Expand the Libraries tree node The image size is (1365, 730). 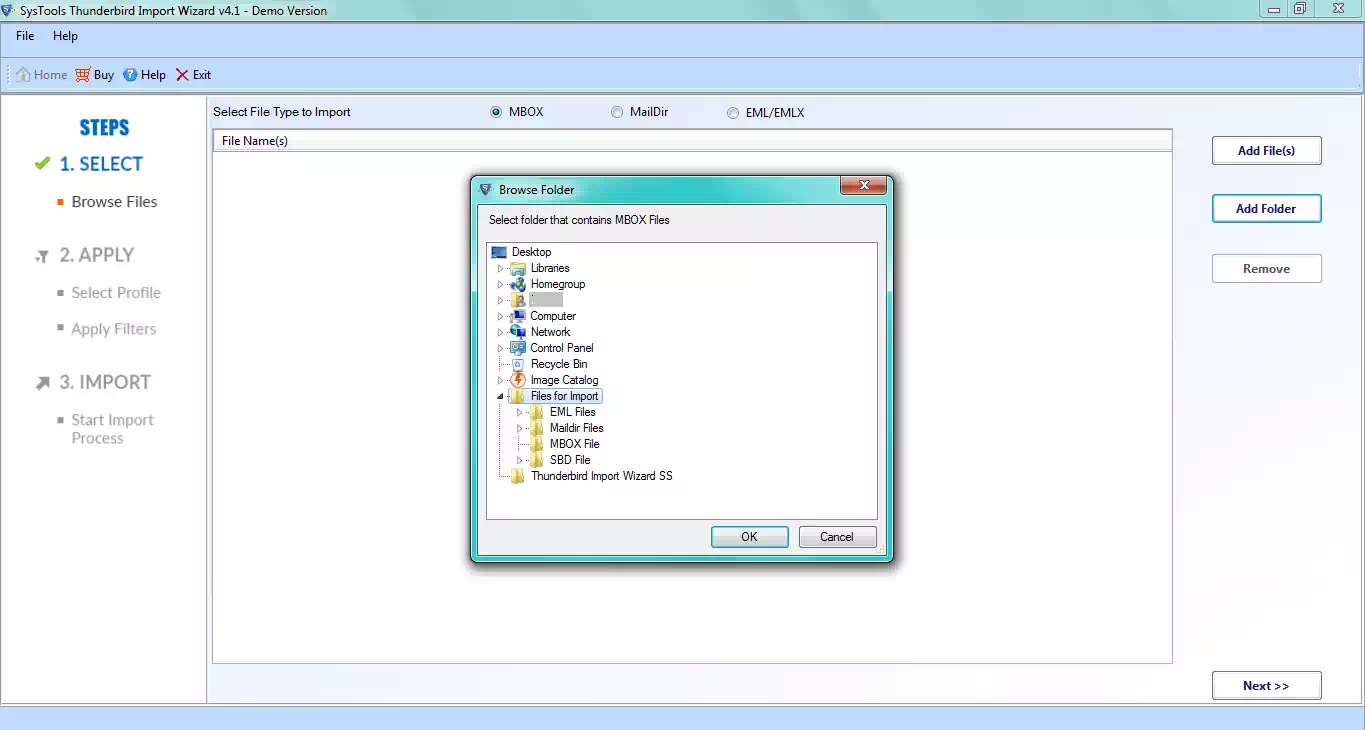[x=501, y=268]
